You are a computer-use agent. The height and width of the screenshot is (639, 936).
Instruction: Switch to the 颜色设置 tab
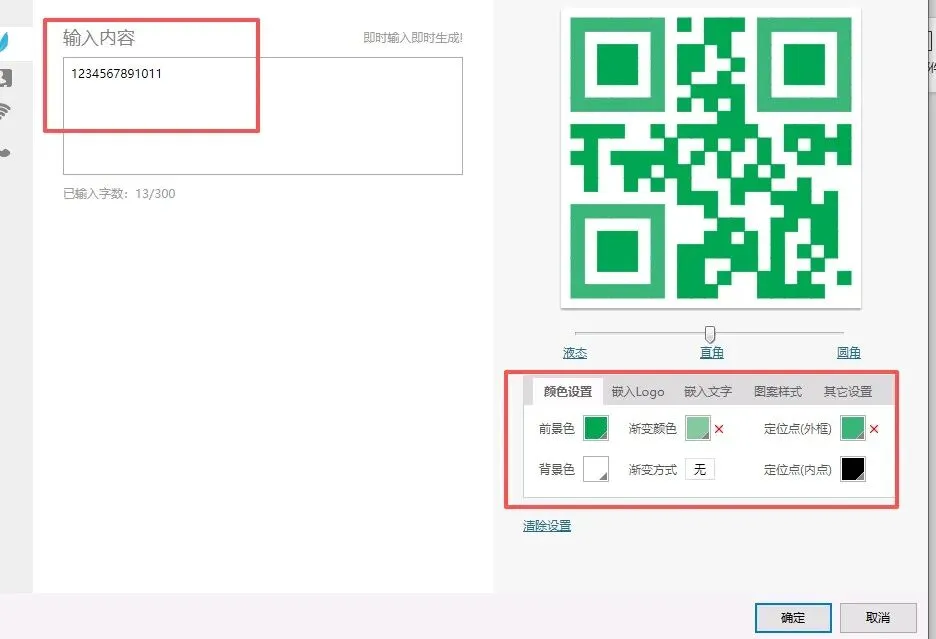tap(568, 391)
